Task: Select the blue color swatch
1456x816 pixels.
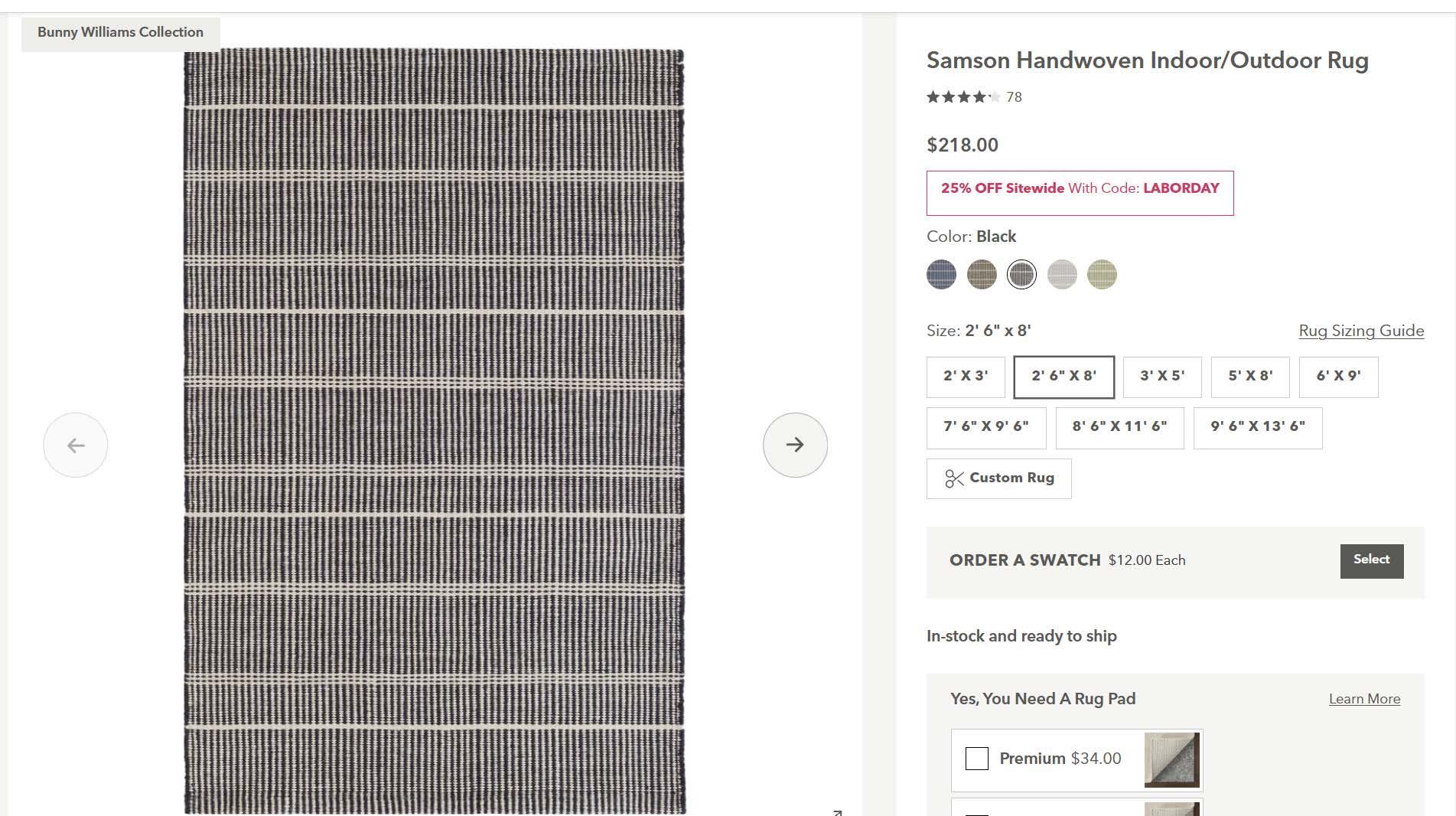Action: [x=941, y=274]
